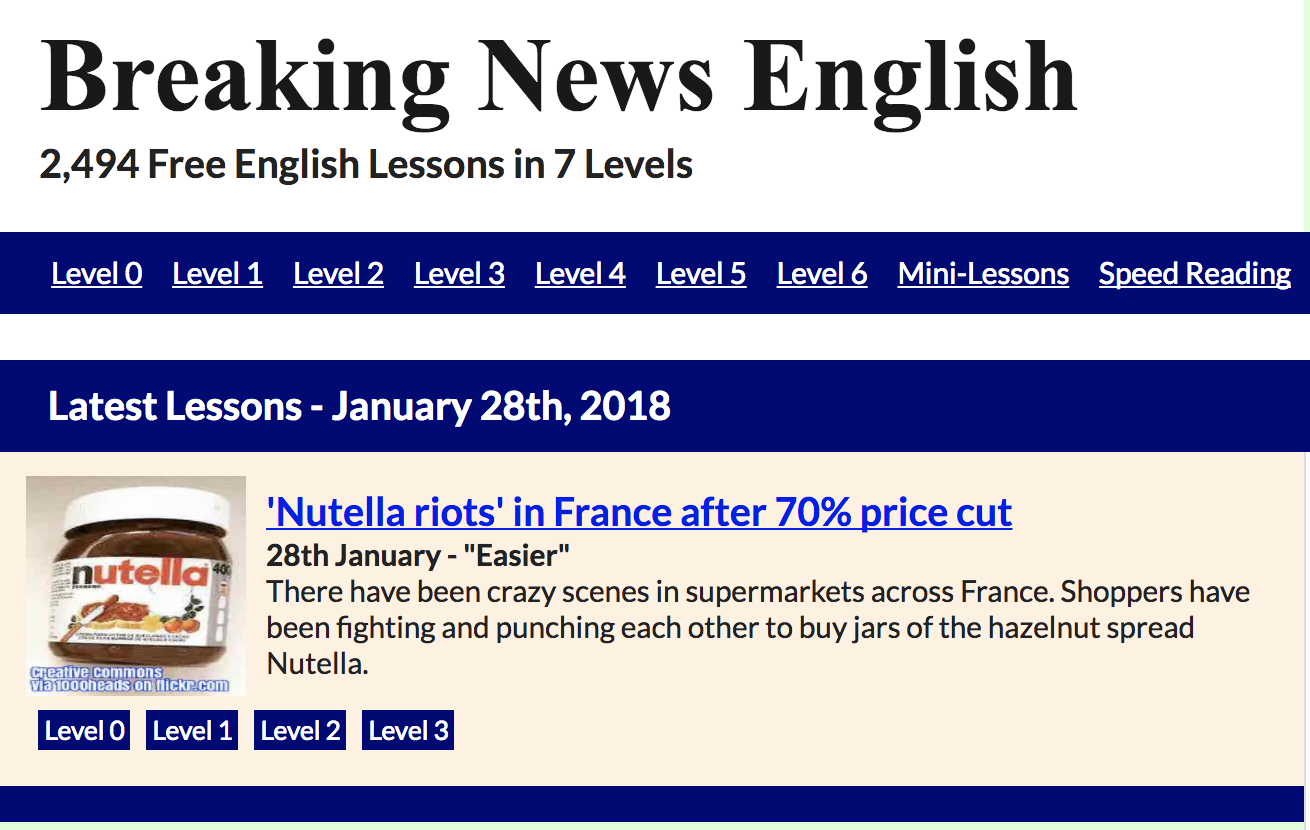Viewport: 1310px width, 830px height.
Task: Click the Nutella jar thumbnail image
Action: 136,585
